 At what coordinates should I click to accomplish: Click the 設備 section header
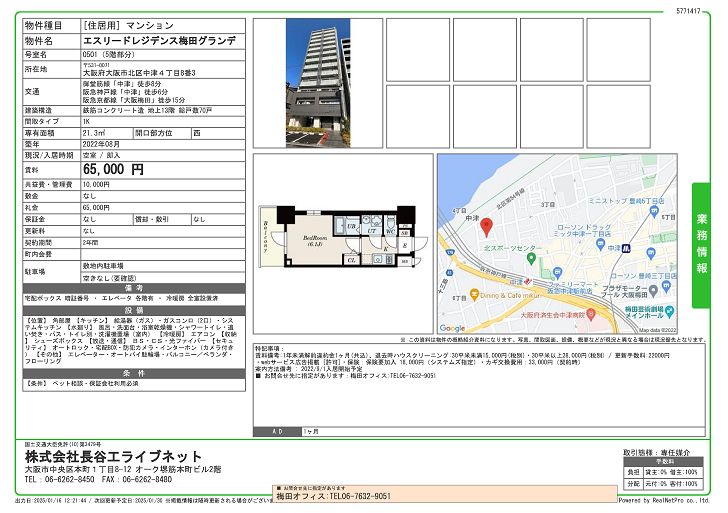[x=134, y=311]
